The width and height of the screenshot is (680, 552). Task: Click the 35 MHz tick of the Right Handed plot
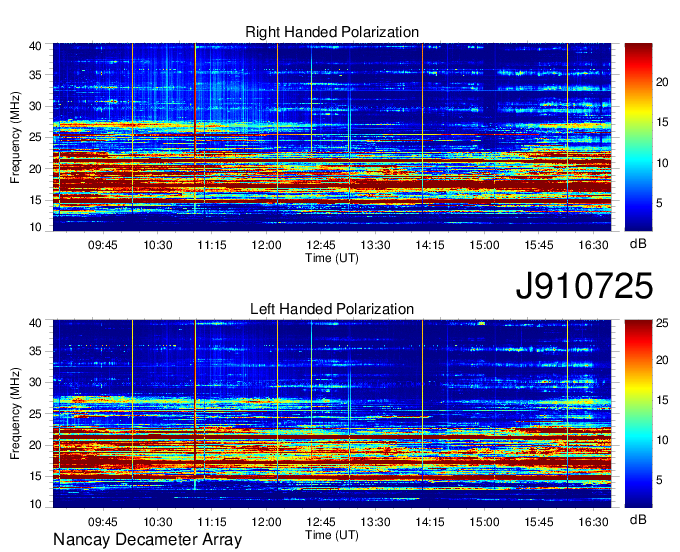[35, 75]
